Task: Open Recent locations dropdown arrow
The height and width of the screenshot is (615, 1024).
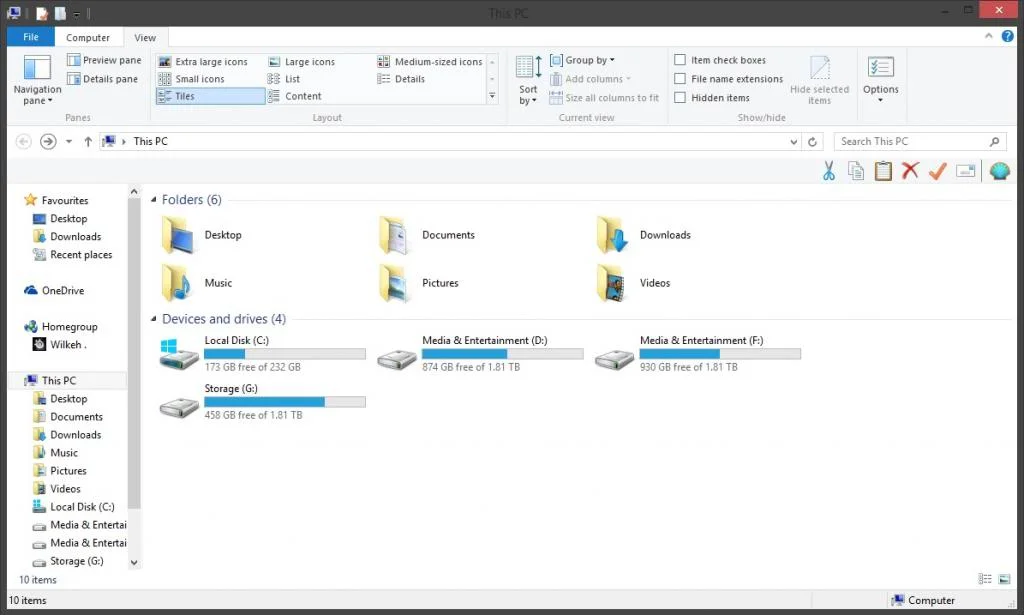Action: pyautogui.click(x=69, y=142)
